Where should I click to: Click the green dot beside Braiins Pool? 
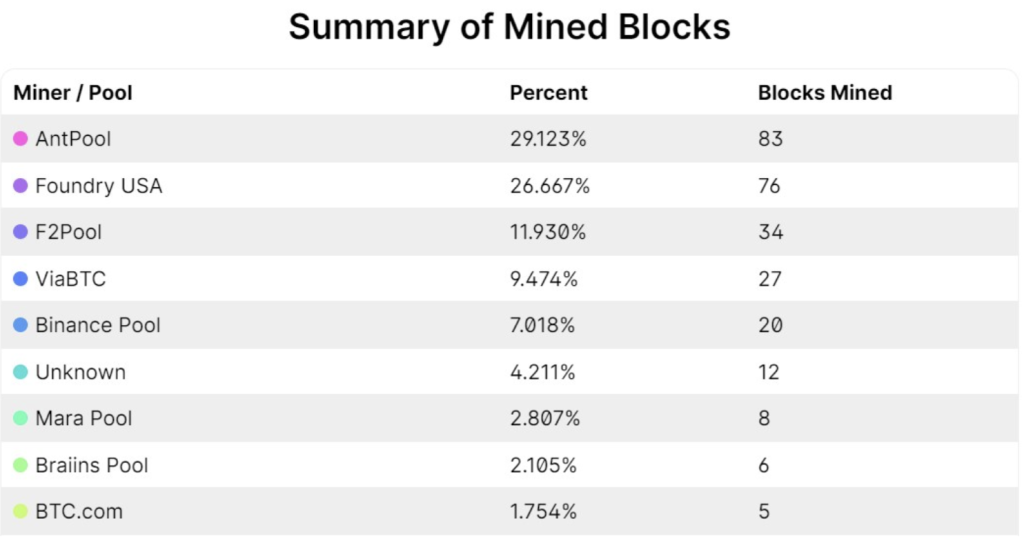pos(20,465)
